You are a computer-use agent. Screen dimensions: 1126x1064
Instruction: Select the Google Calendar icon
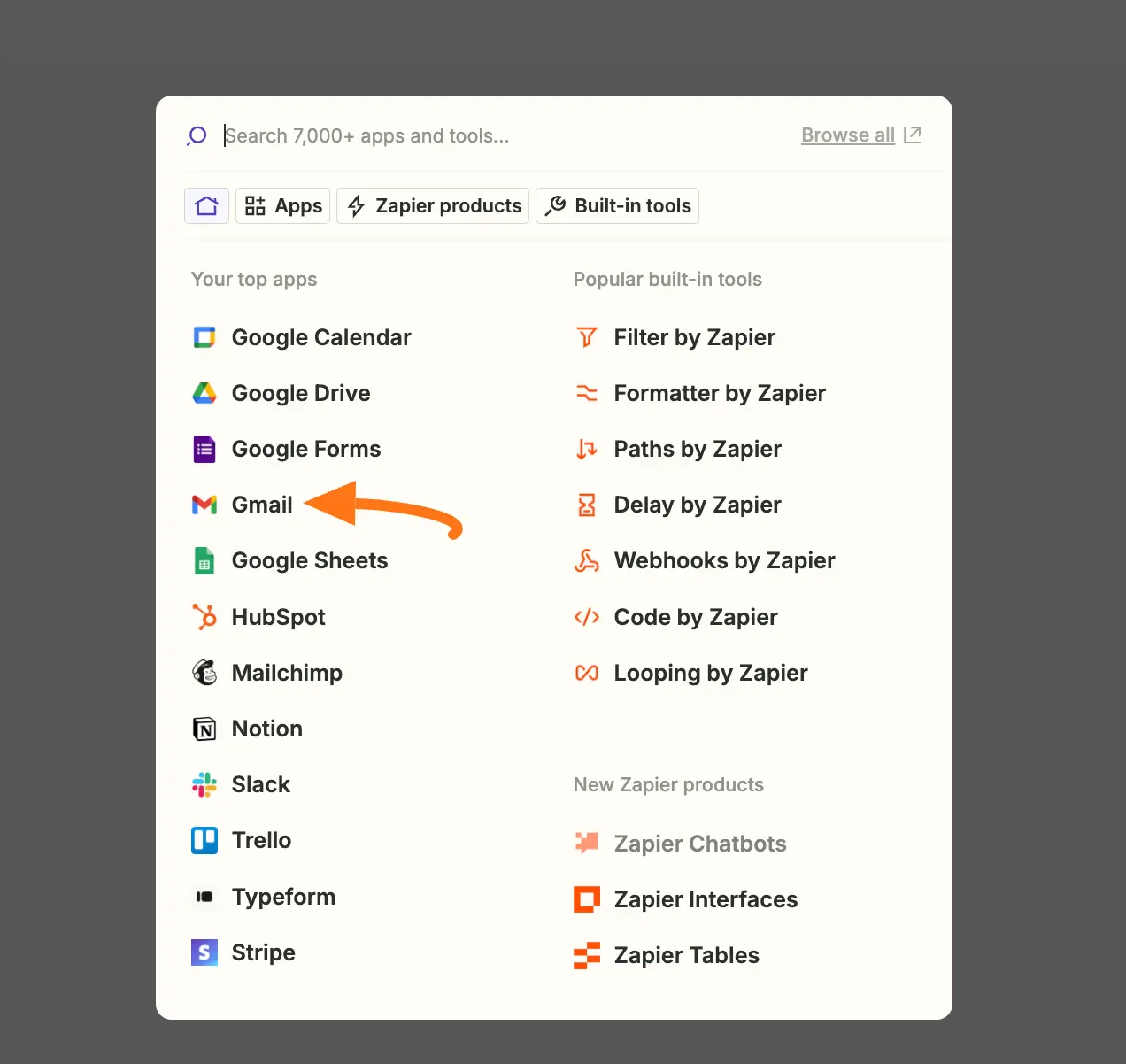pos(204,337)
